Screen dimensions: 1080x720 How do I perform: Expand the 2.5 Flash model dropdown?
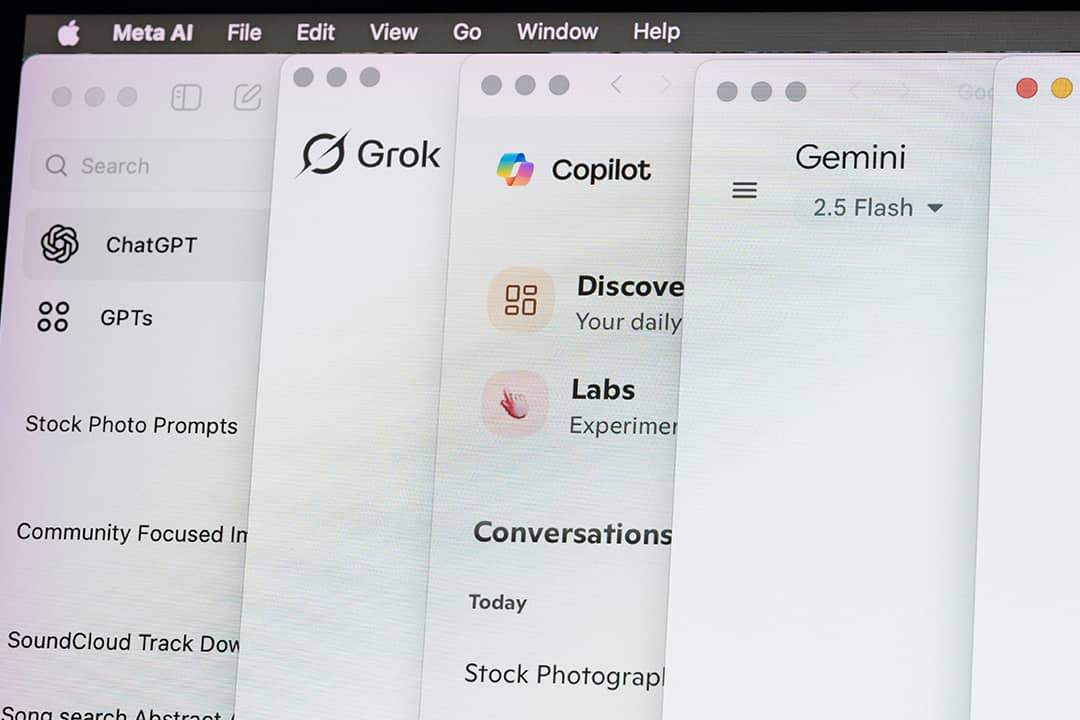pos(878,207)
